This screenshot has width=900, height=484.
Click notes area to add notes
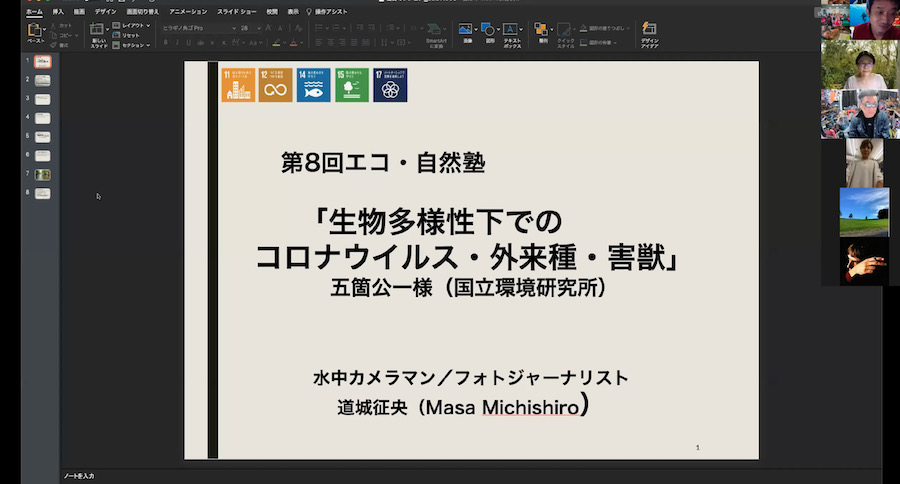coord(79,476)
